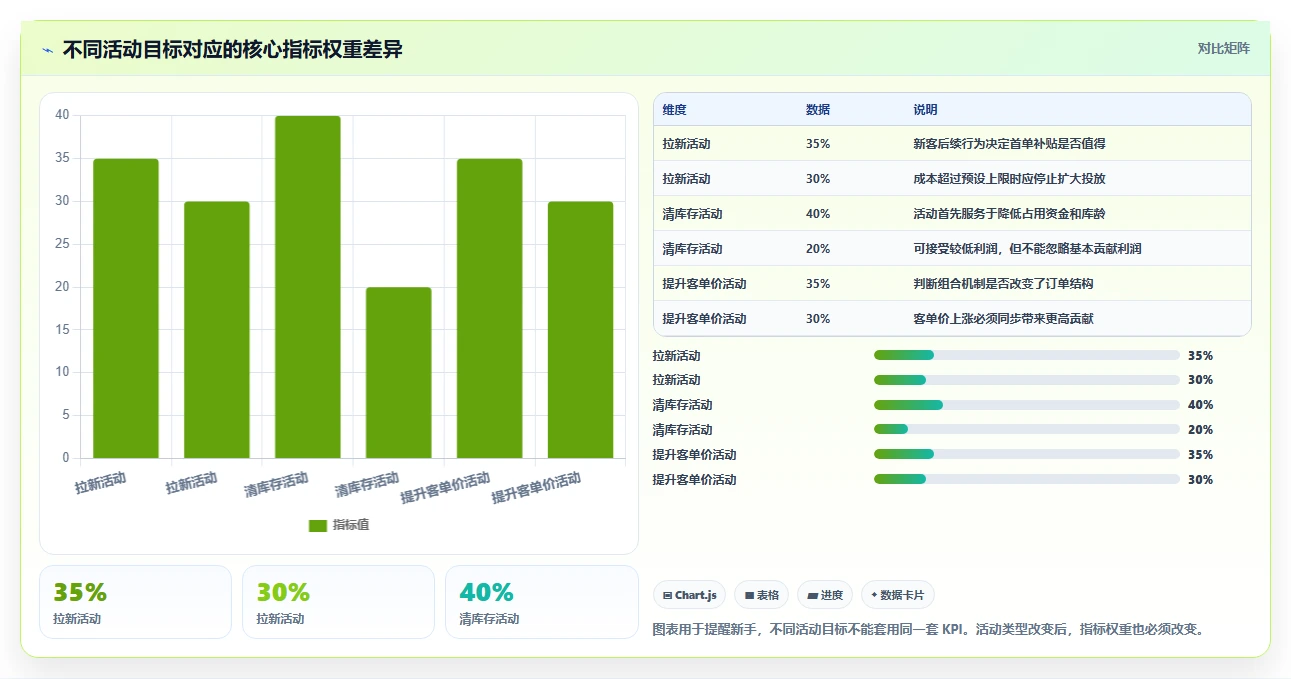Click the shortest 清库存活动 bar reaching 20

(x=399, y=373)
